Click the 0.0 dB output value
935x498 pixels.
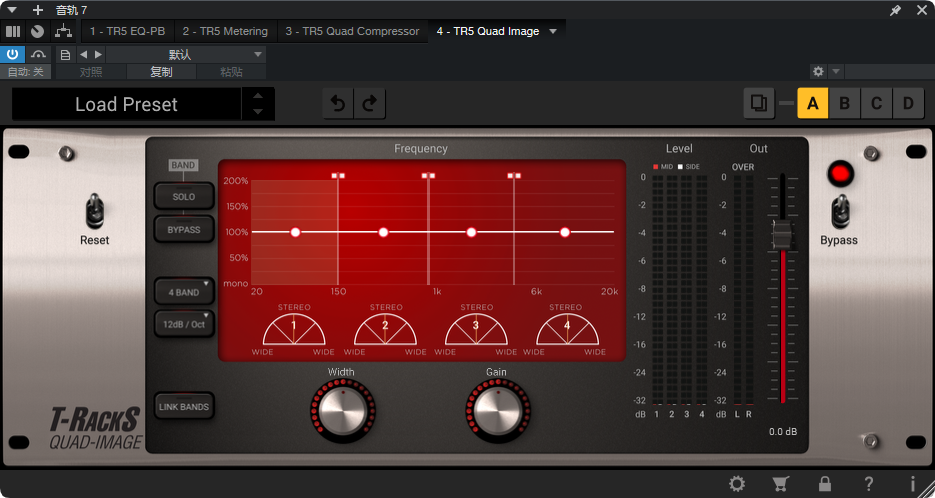click(782, 432)
